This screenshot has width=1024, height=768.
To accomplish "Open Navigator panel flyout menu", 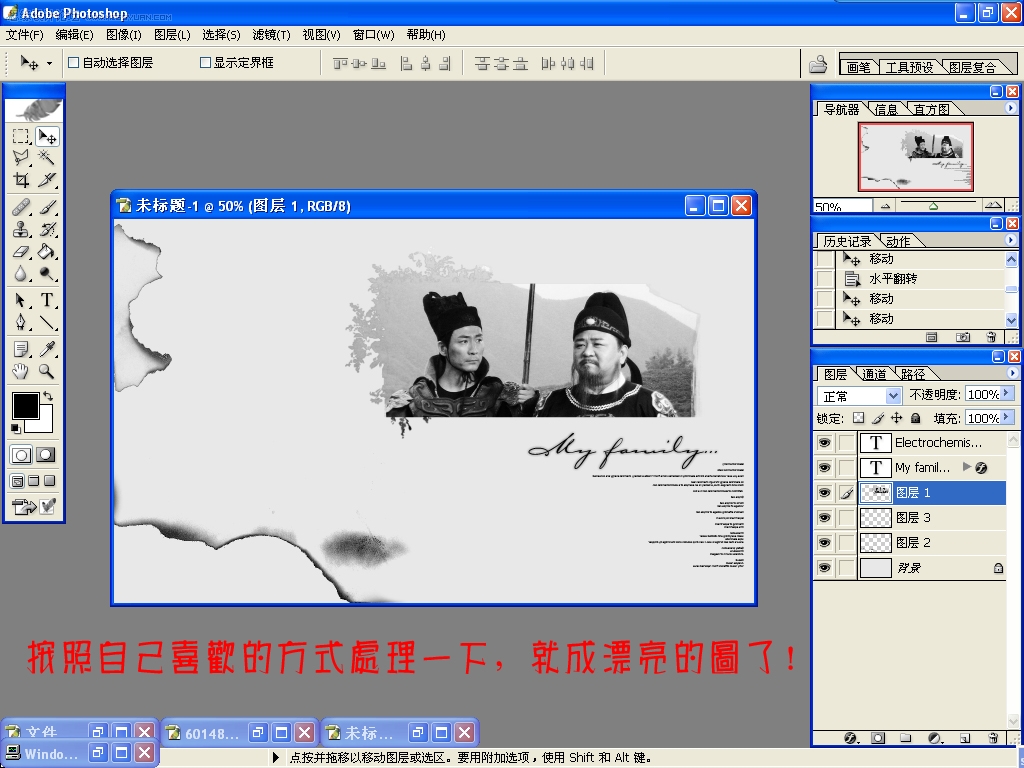I will point(1011,108).
